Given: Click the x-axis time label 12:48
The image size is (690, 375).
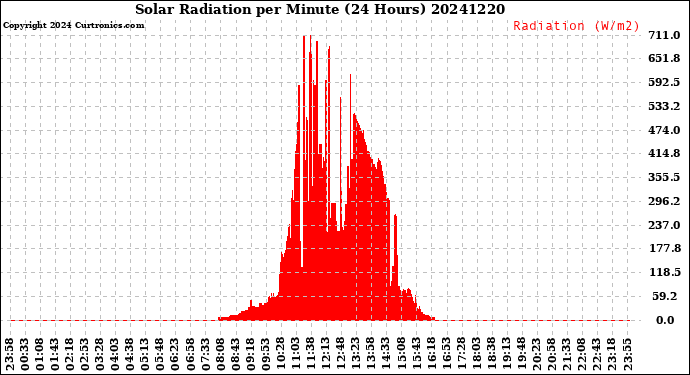Looking at the screenshot, I should pyautogui.click(x=341, y=355).
